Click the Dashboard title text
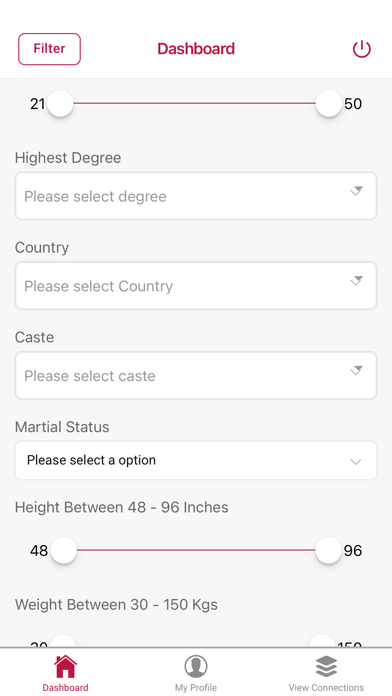 click(196, 48)
